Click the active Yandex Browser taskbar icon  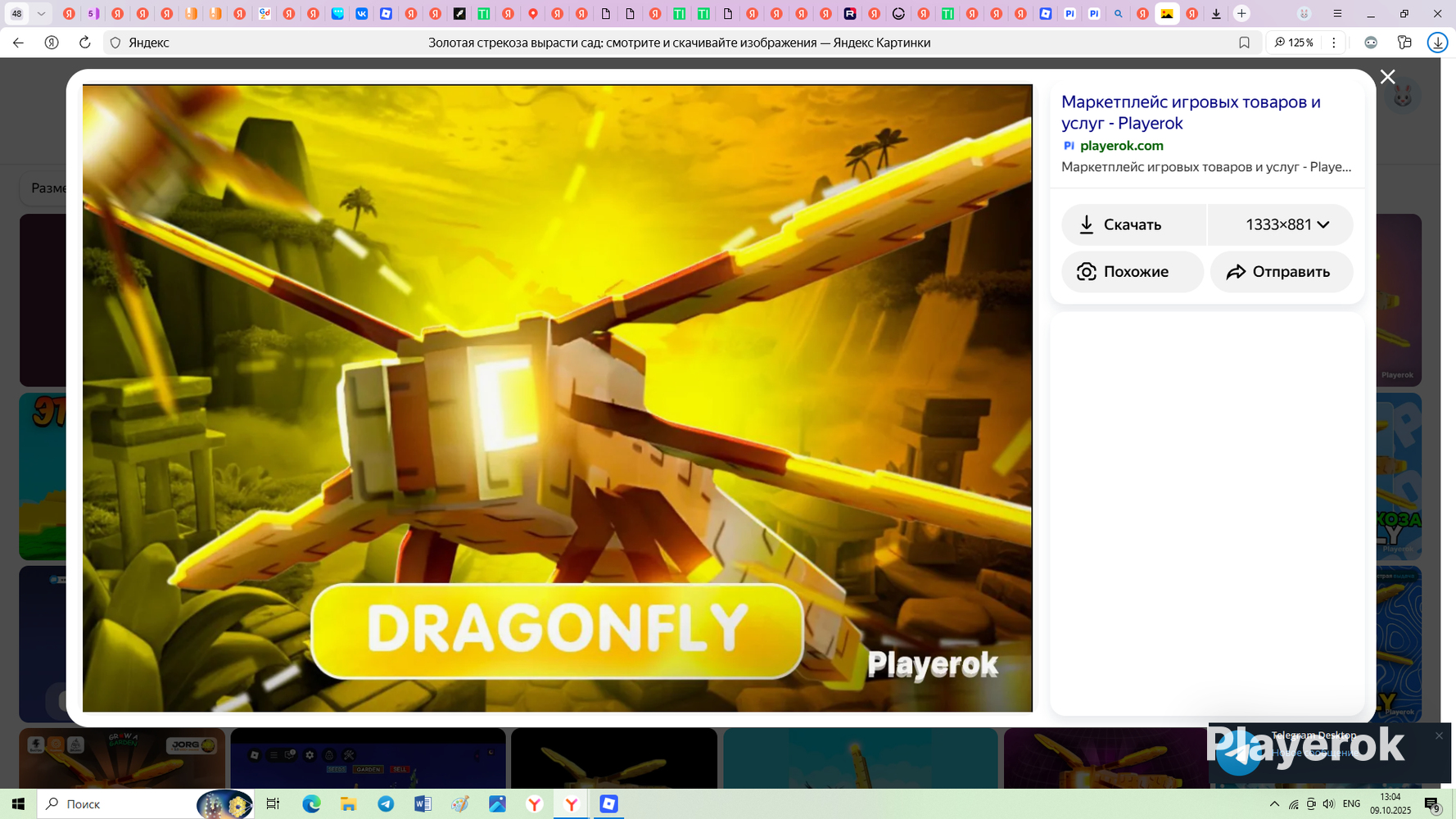point(572,804)
